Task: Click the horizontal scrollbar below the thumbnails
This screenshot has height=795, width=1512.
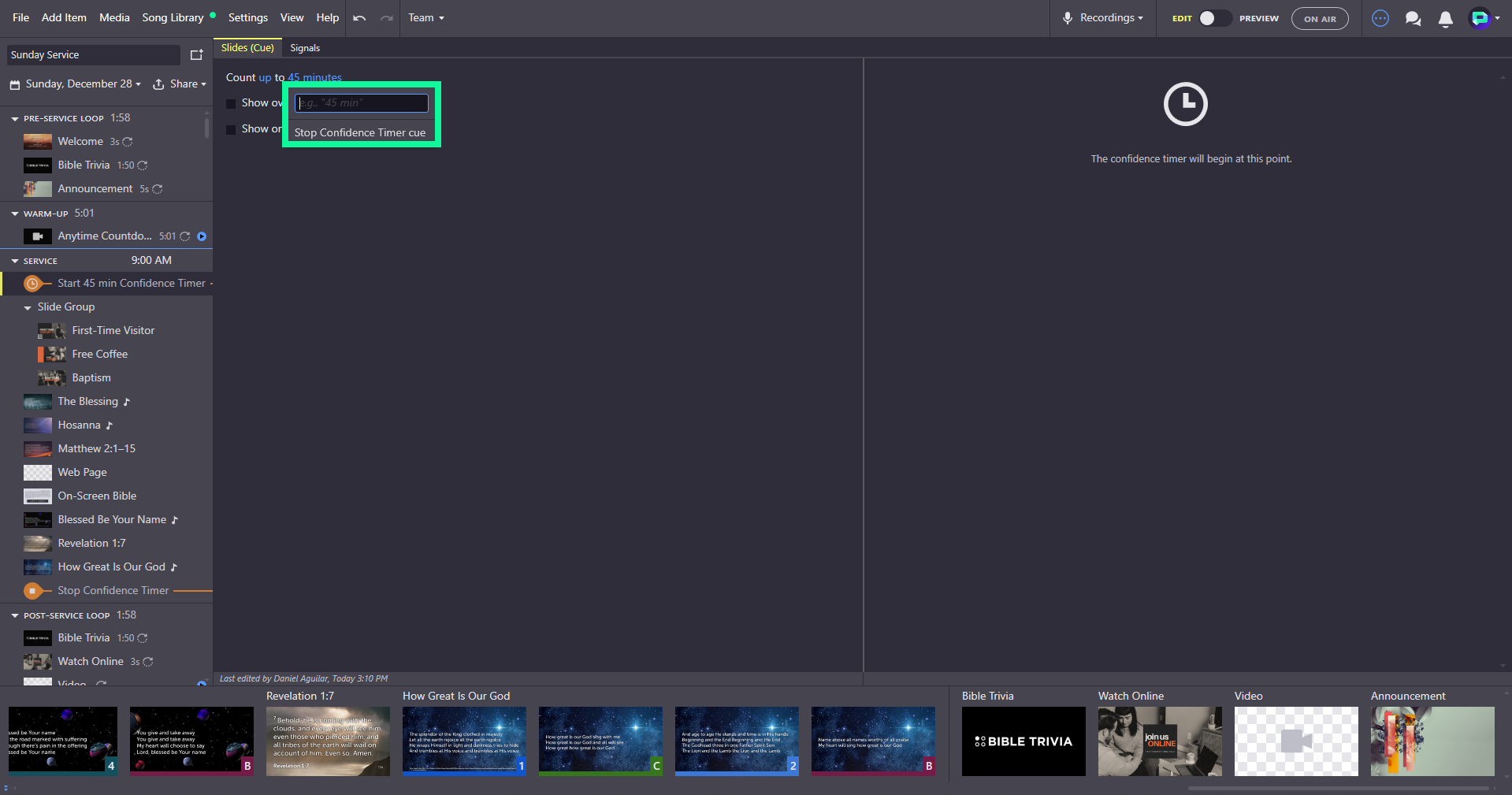Action: (x=1339, y=787)
